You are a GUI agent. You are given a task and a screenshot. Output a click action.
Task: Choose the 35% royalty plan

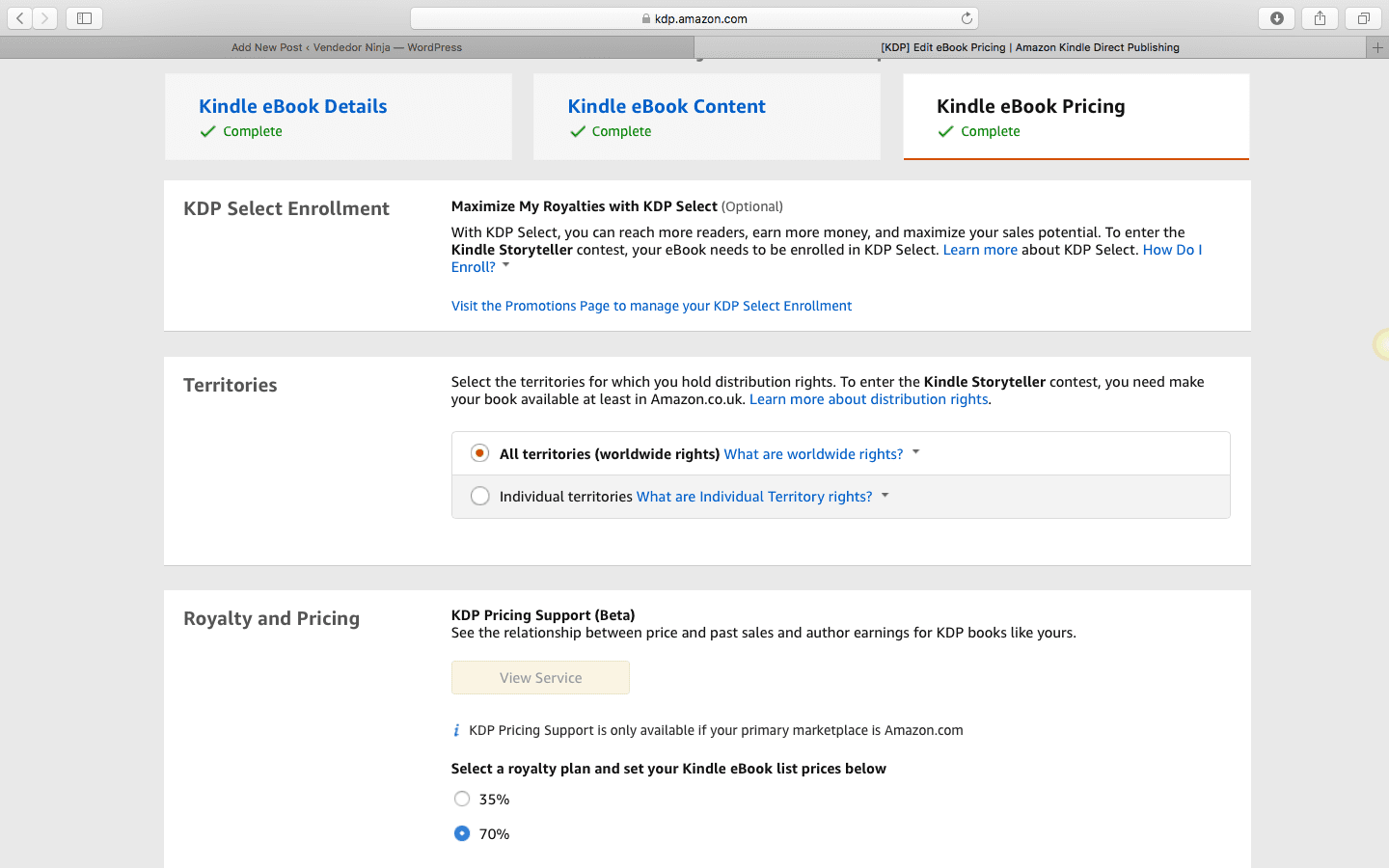pos(462,799)
